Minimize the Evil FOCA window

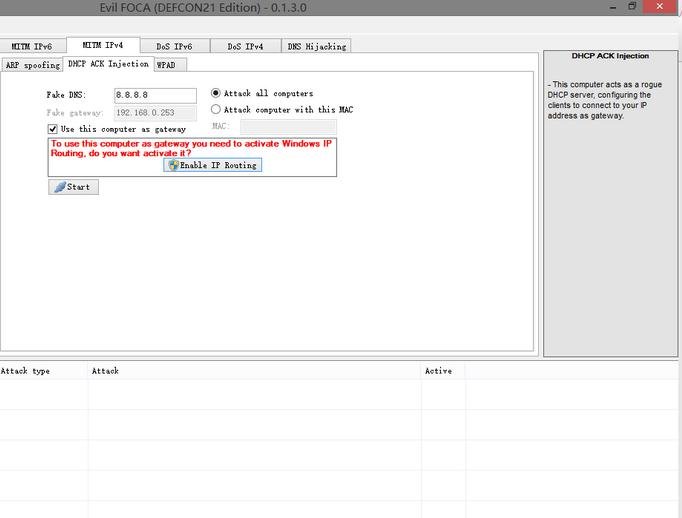point(613,7)
